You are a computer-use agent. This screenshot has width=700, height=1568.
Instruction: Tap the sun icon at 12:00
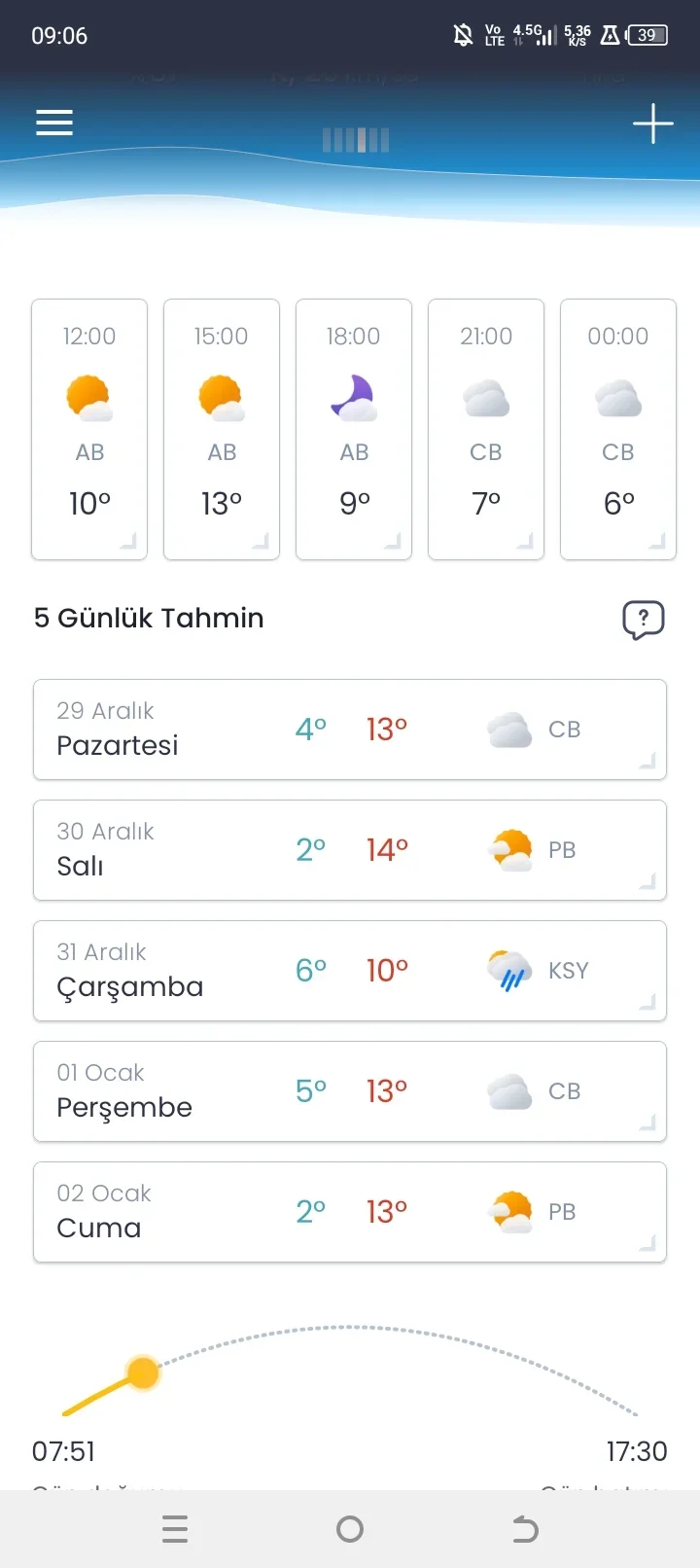point(89,397)
